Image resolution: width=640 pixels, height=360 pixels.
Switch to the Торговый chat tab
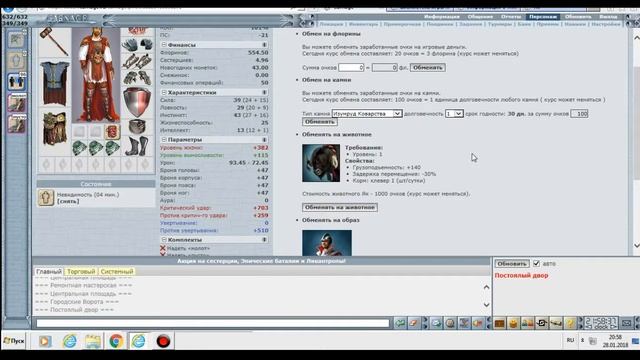click(81, 271)
